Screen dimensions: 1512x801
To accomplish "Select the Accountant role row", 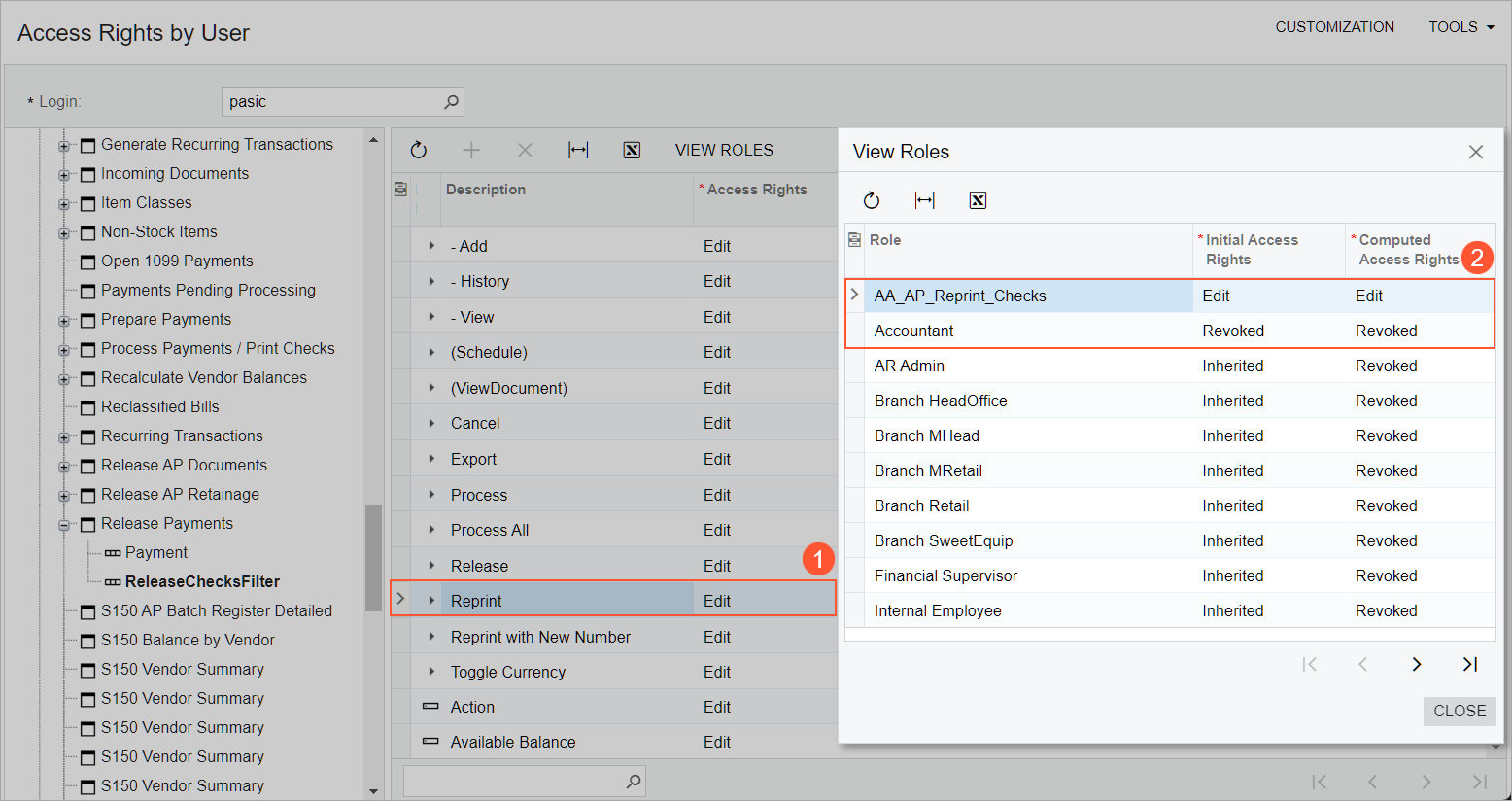I will pyautogui.click(x=913, y=331).
